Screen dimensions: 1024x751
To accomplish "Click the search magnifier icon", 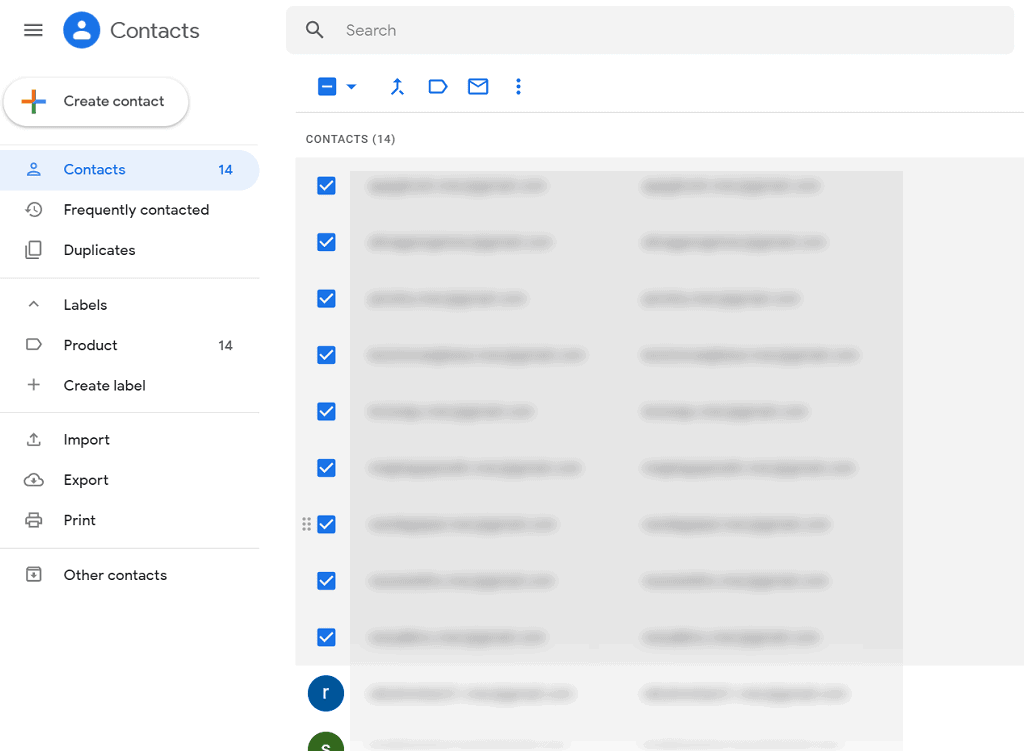I will (315, 30).
